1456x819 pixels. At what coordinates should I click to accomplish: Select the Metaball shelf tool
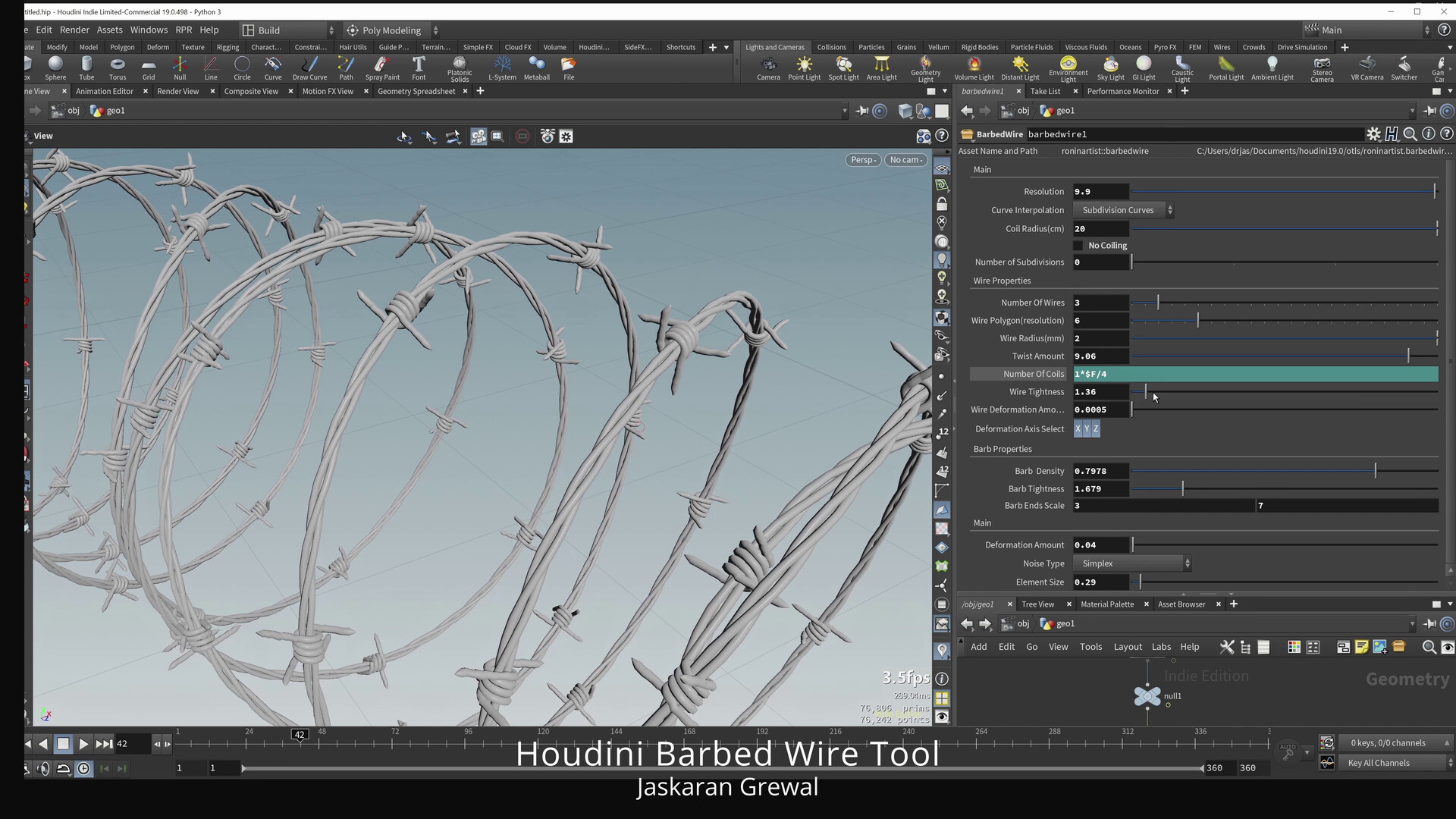537,68
